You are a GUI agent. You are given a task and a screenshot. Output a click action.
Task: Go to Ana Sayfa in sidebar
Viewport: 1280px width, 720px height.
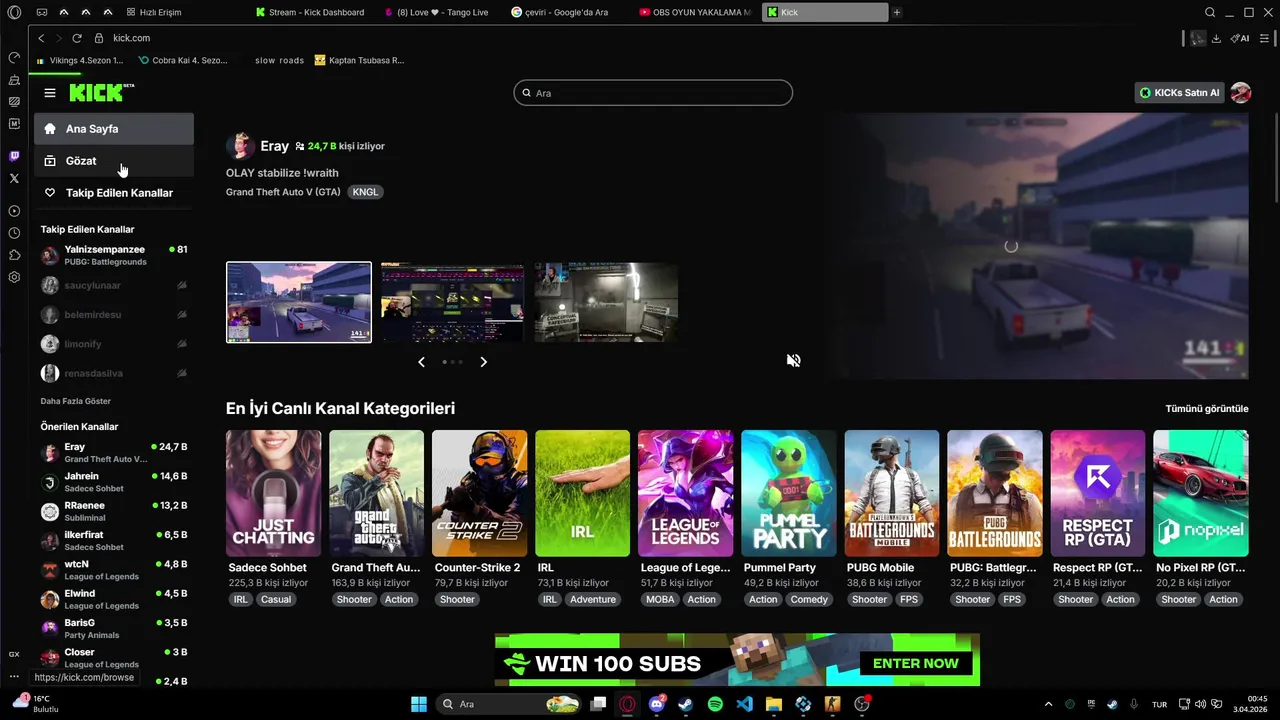(114, 129)
